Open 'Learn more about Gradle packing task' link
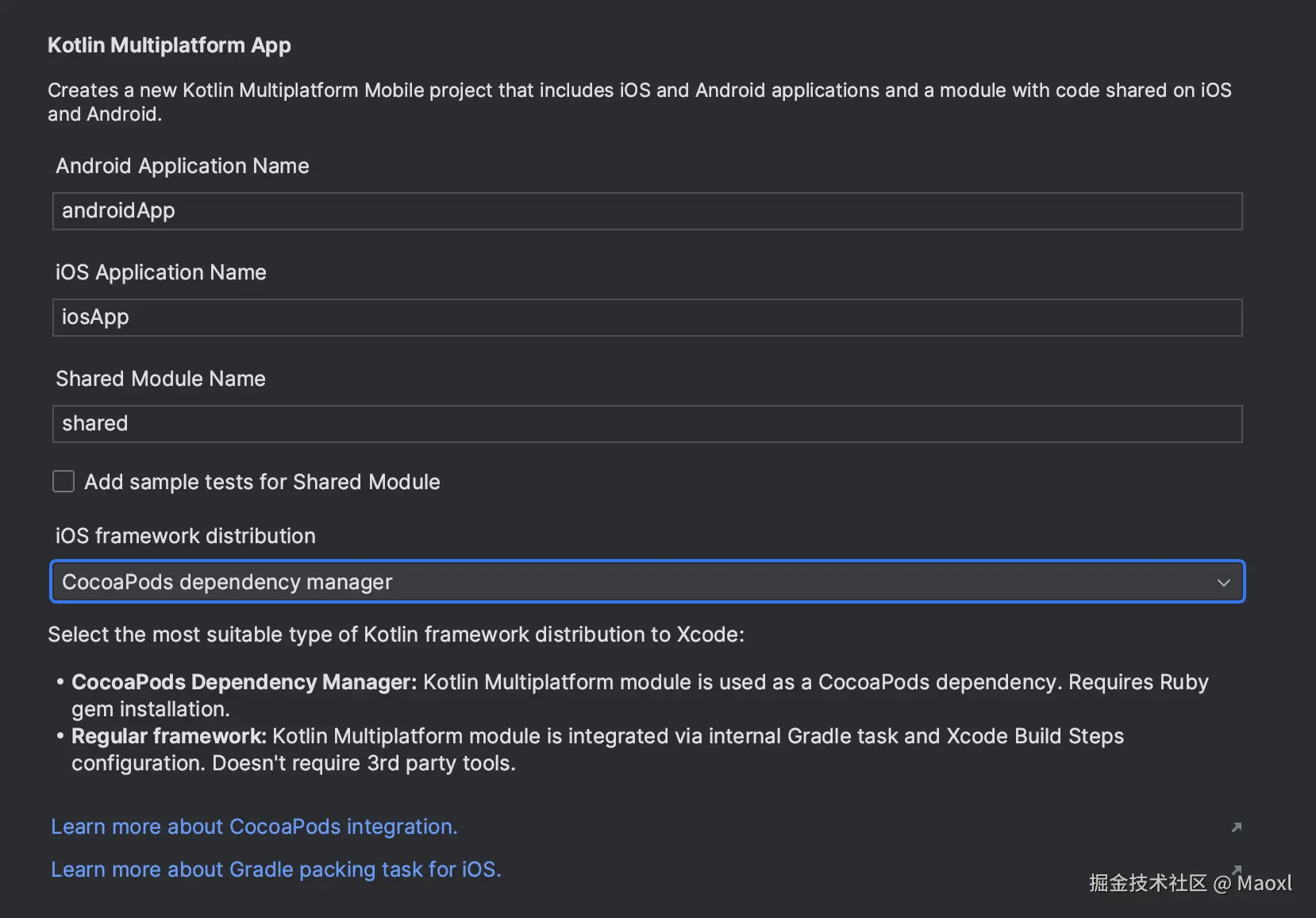This screenshot has height=918, width=1316. click(275, 870)
